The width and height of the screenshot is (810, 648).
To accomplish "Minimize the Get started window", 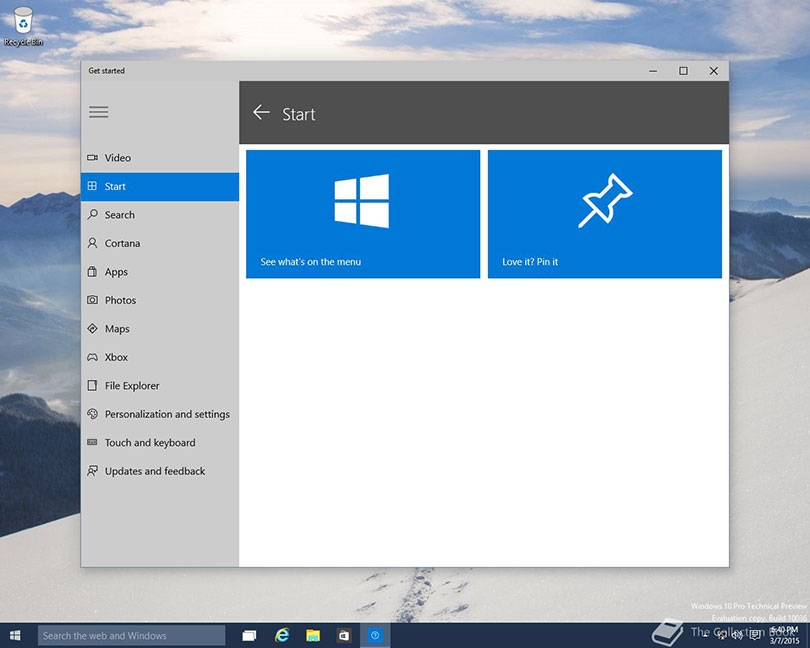I will click(653, 71).
